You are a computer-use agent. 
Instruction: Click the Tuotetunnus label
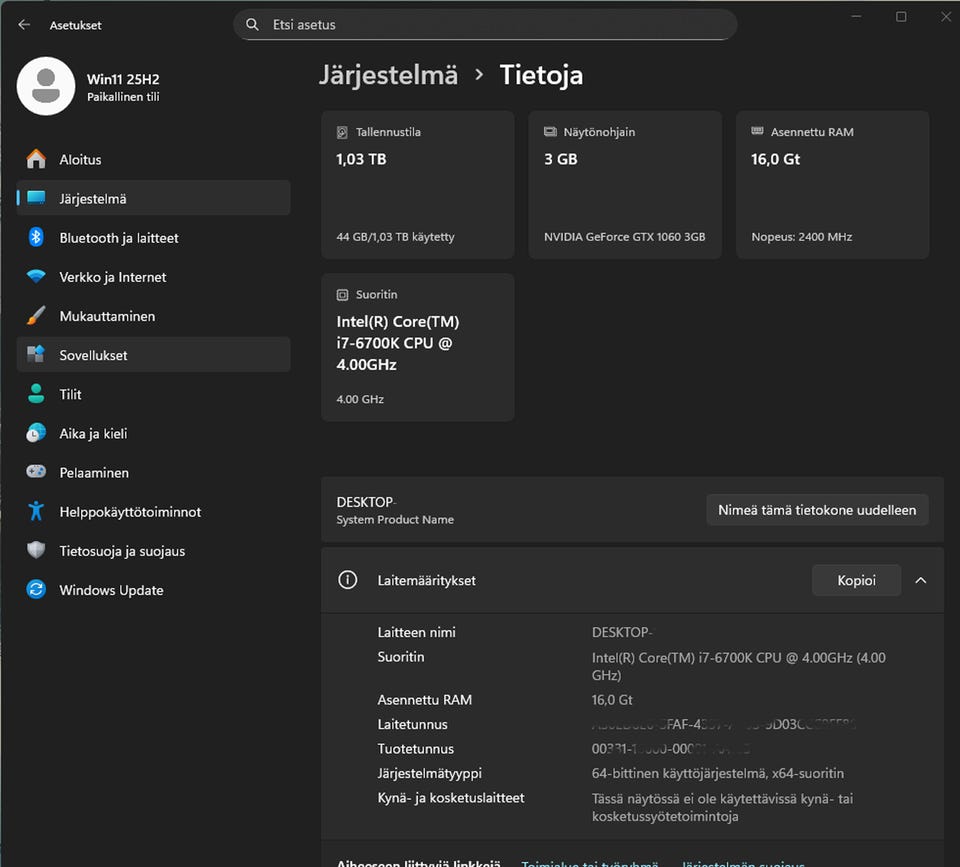point(416,749)
